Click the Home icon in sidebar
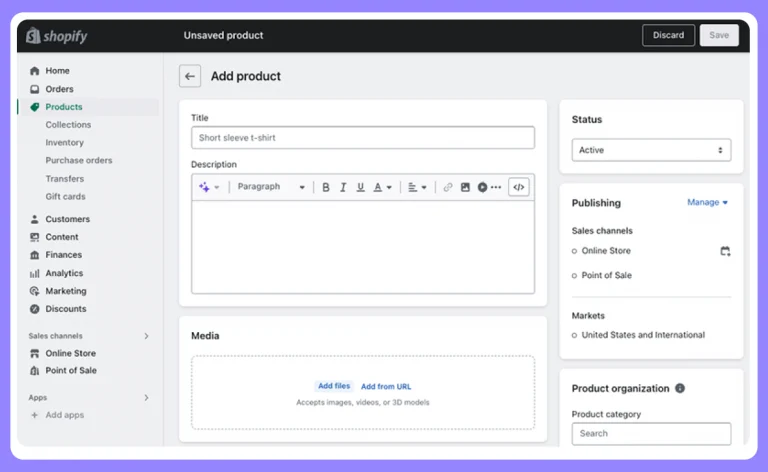 point(34,71)
